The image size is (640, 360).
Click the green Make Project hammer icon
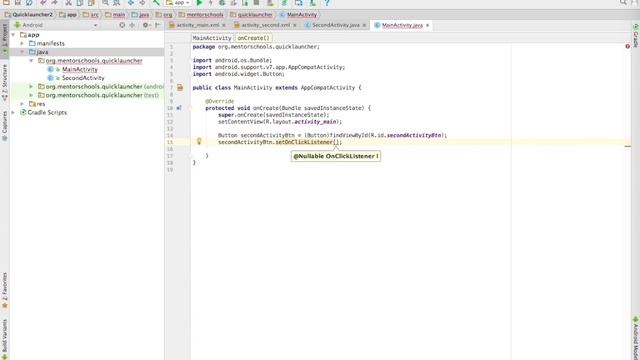pos(156,2)
